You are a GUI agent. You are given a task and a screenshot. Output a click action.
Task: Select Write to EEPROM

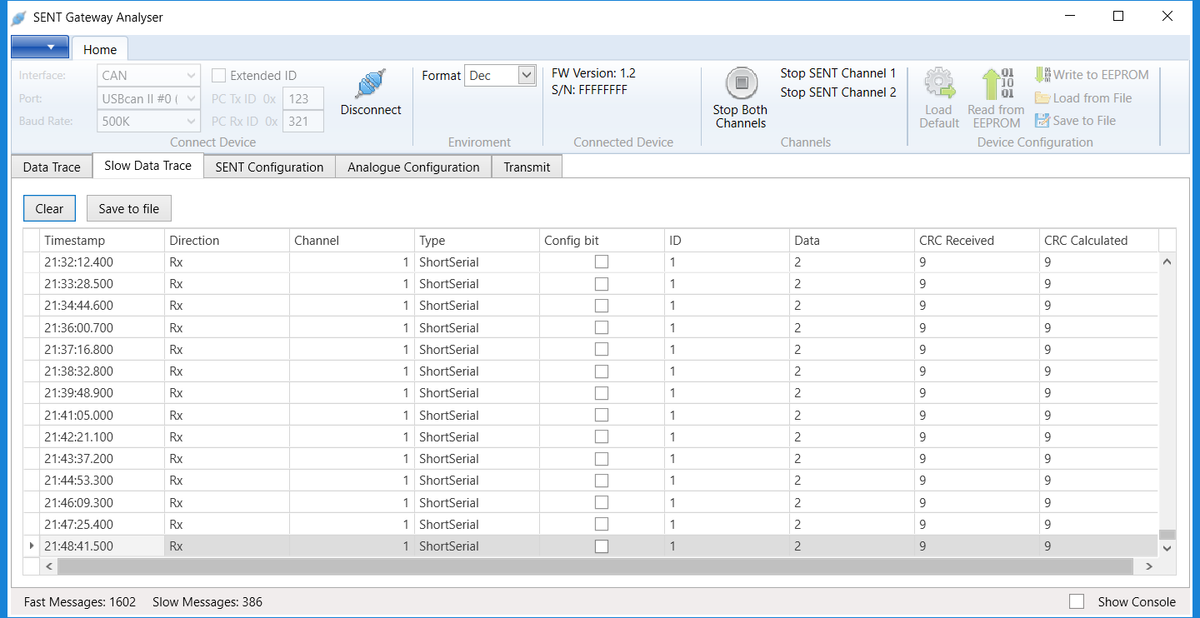click(x=1092, y=75)
